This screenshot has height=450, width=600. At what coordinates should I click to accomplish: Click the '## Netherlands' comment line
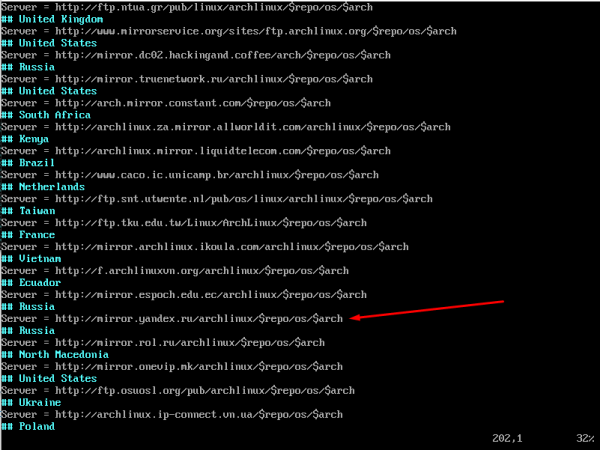click(x=43, y=187)
